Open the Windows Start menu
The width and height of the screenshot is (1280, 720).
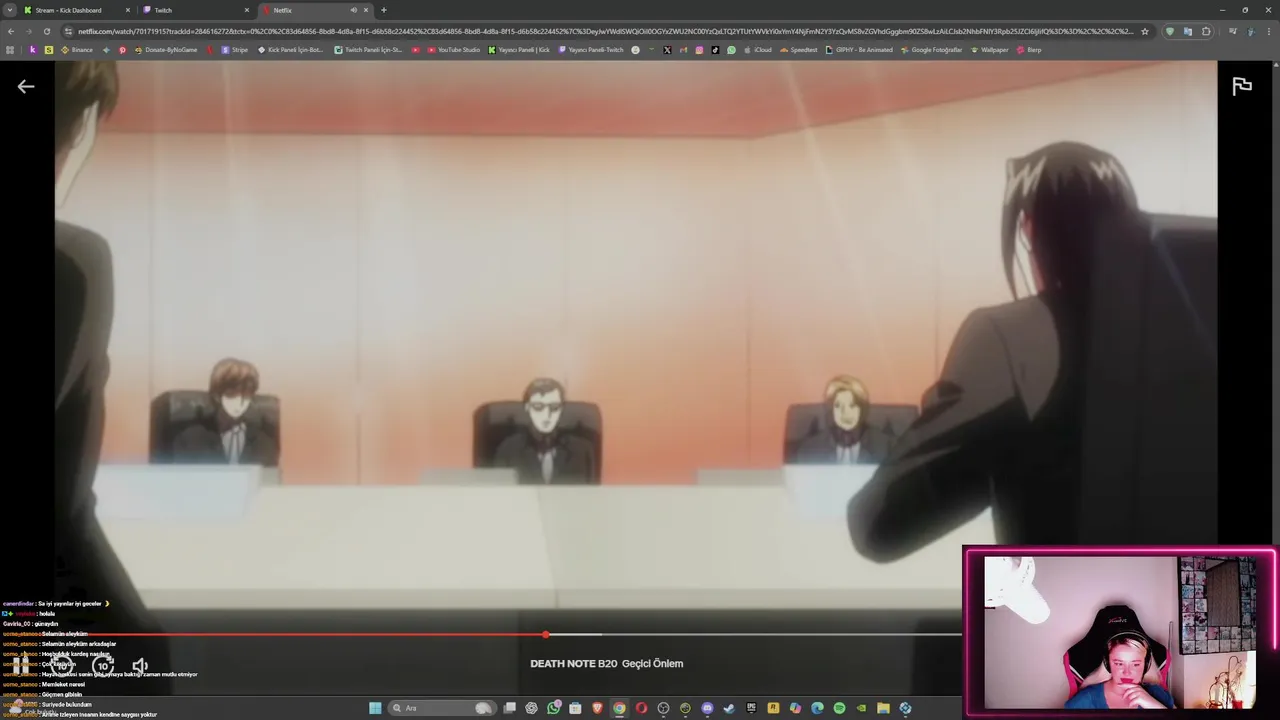point(374,708)
